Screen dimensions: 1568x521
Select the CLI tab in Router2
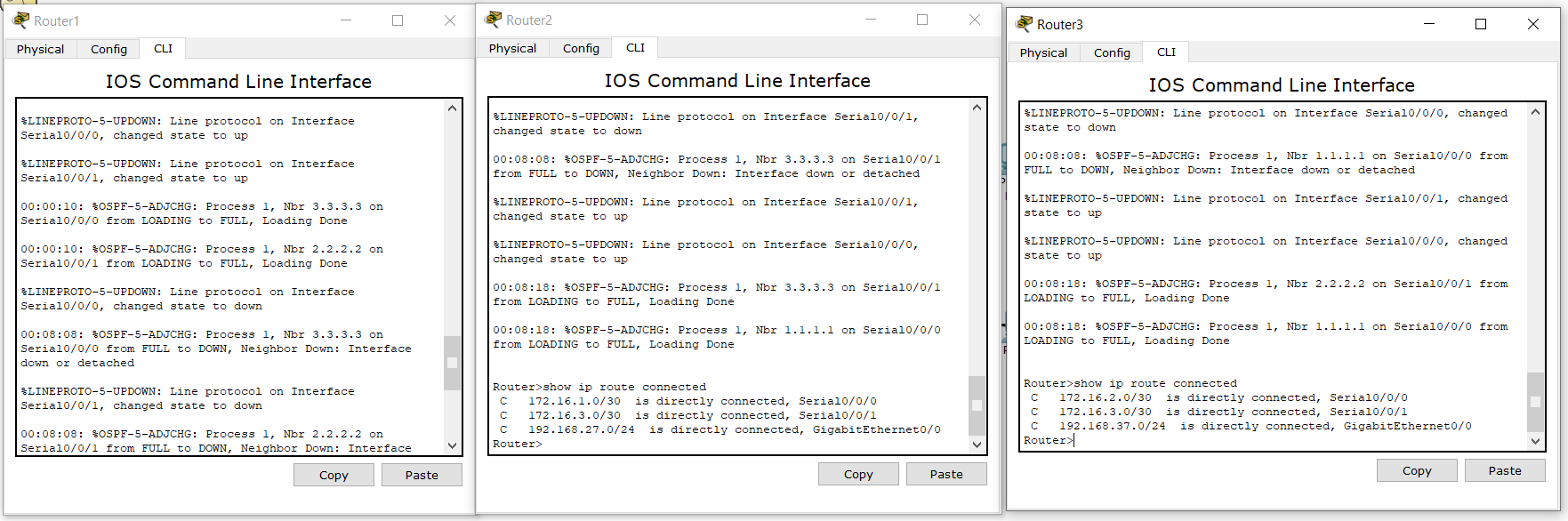(635, 47)
